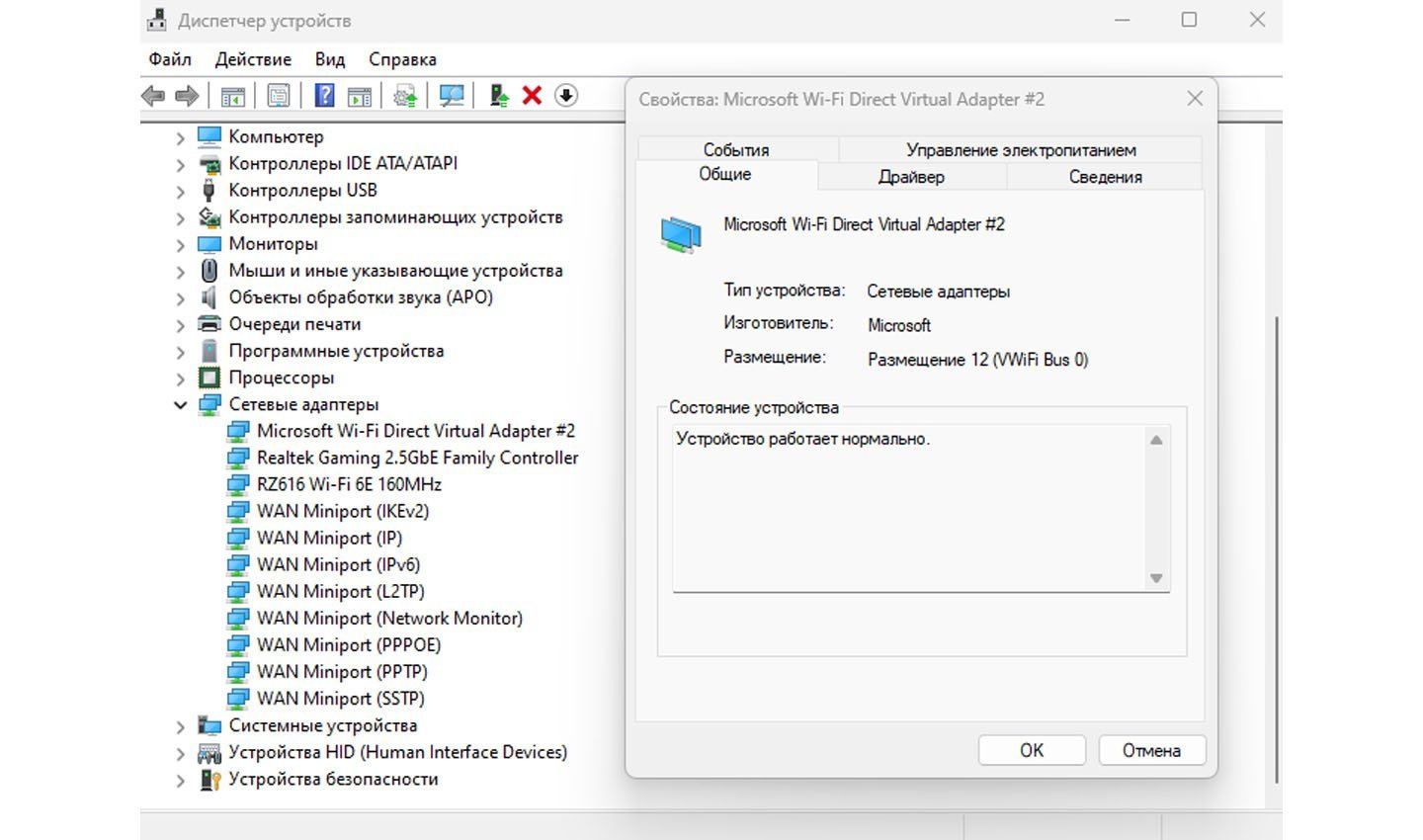Open the Файл menu
Screen dimensions: 1423x840
170,59
